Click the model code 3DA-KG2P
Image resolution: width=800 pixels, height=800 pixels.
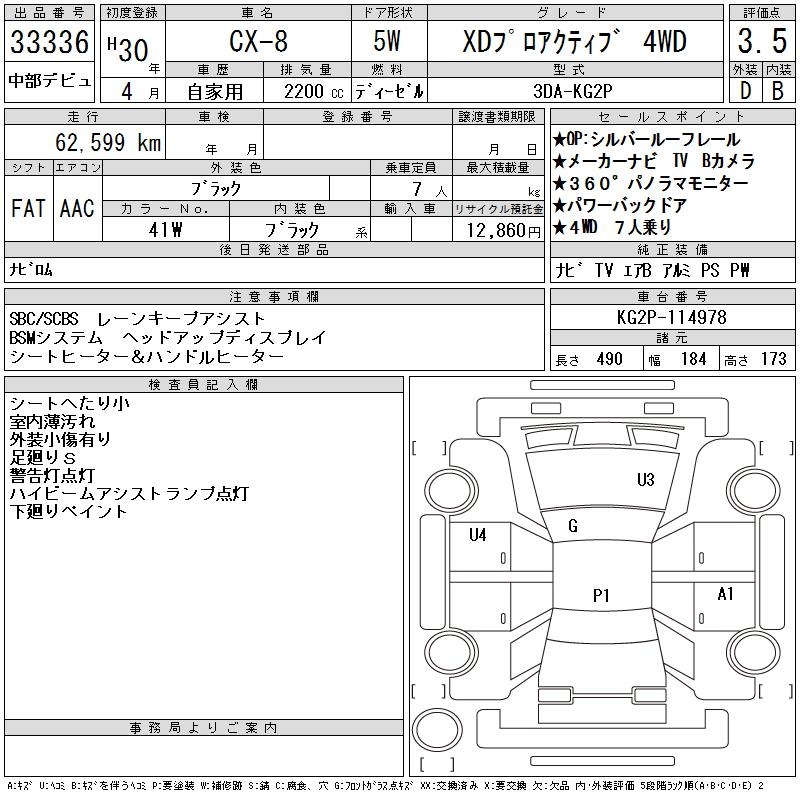(572, 91)
